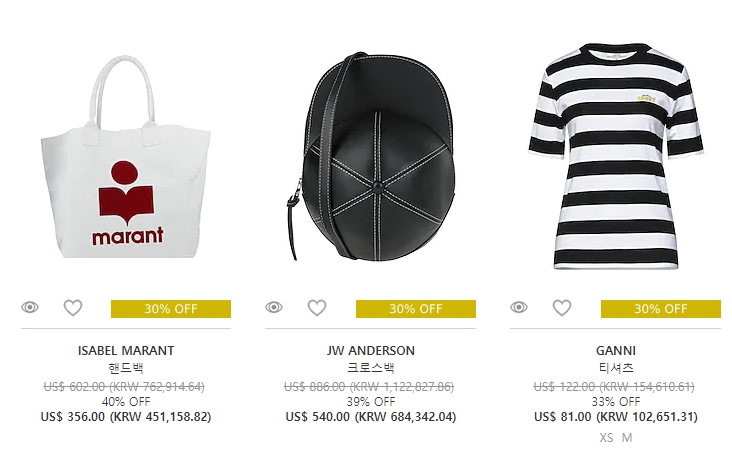The image size is (732, 453).
Task: Select size XS for Ganni t-shirt
Action: [x=606, y=438]
